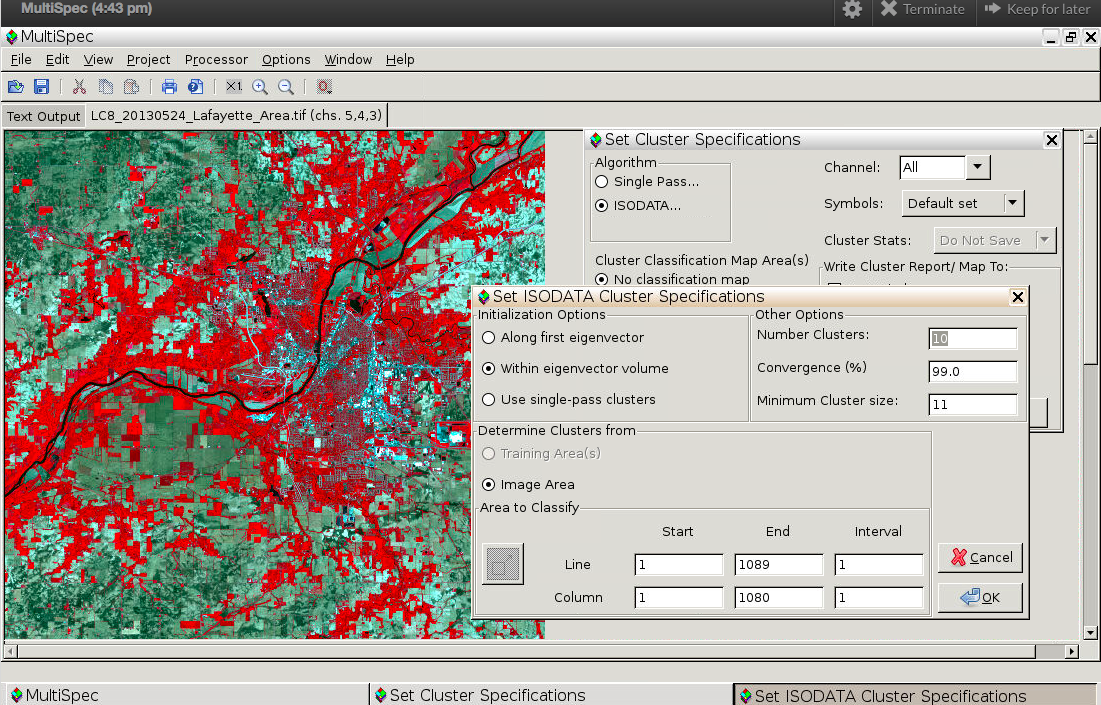
Task: Open the Channel dropdown
Action: click(977, 168)
